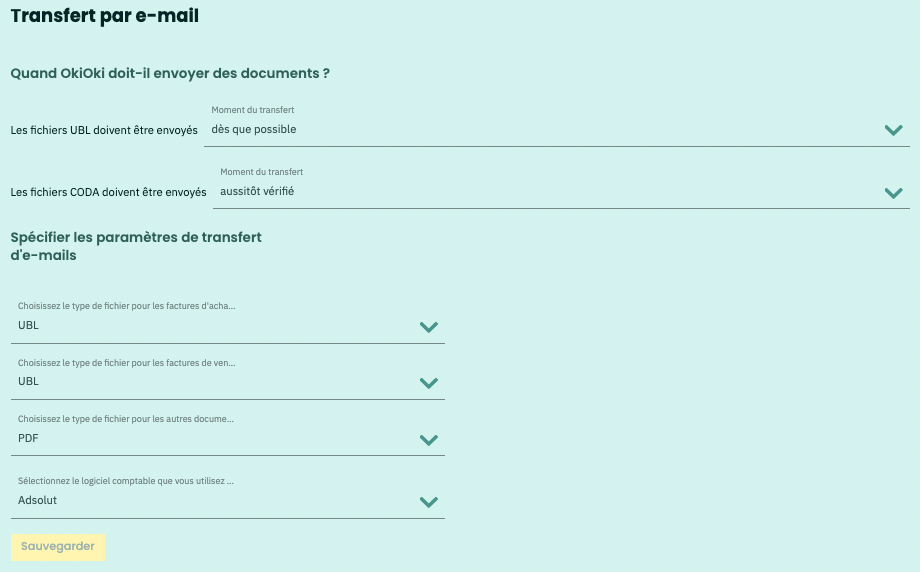Click "Moment du transfert" label above aussitôt vérifié
The image size is (920, 572).
tap(262, 172)
